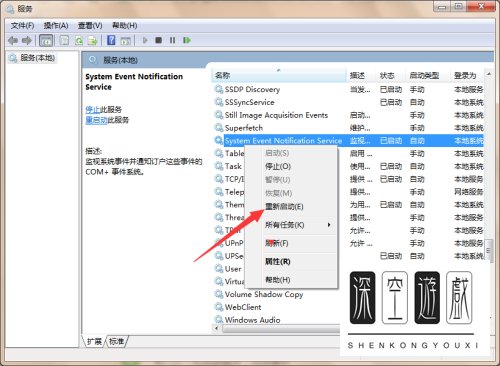Open the 操作(A) menu
500x366 pixels.
[x=56, y=26]
